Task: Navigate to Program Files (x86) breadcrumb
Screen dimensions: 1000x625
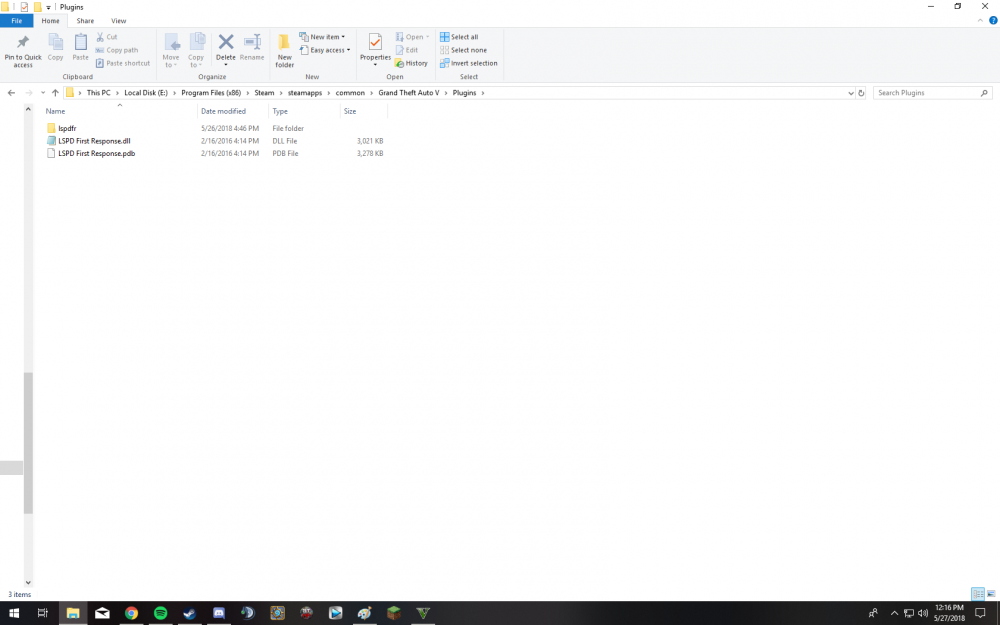Action: pos(211,93)
